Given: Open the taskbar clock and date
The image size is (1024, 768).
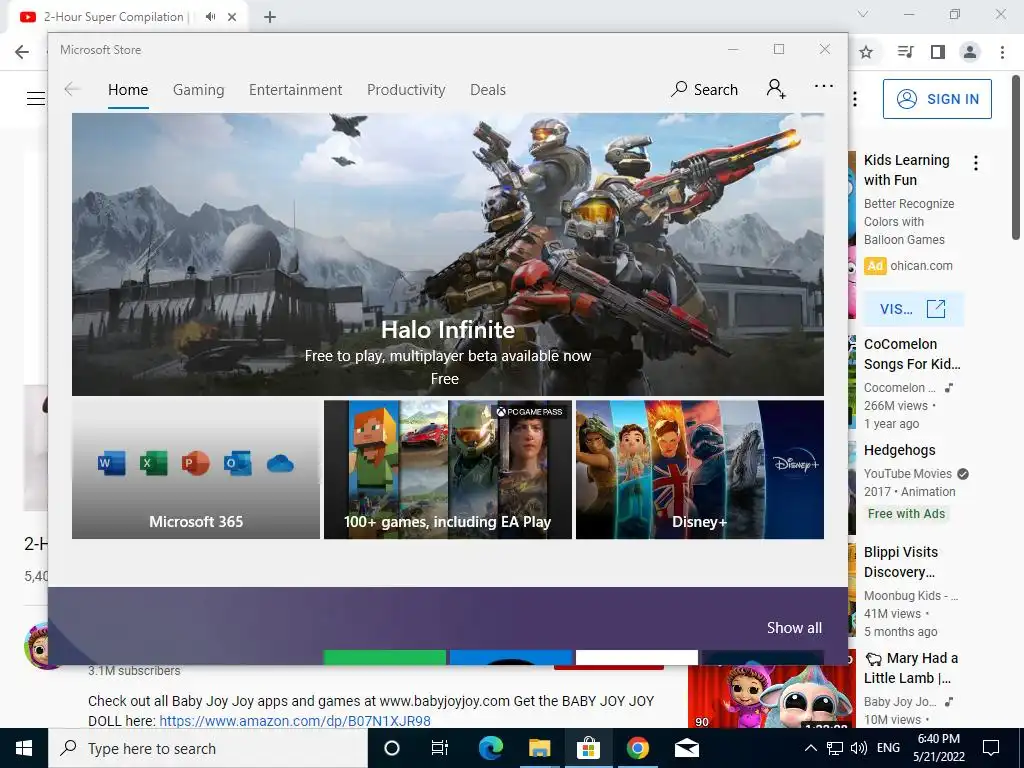Looking at the screenshot, I should pyautogui.click(x=939, y=748).
